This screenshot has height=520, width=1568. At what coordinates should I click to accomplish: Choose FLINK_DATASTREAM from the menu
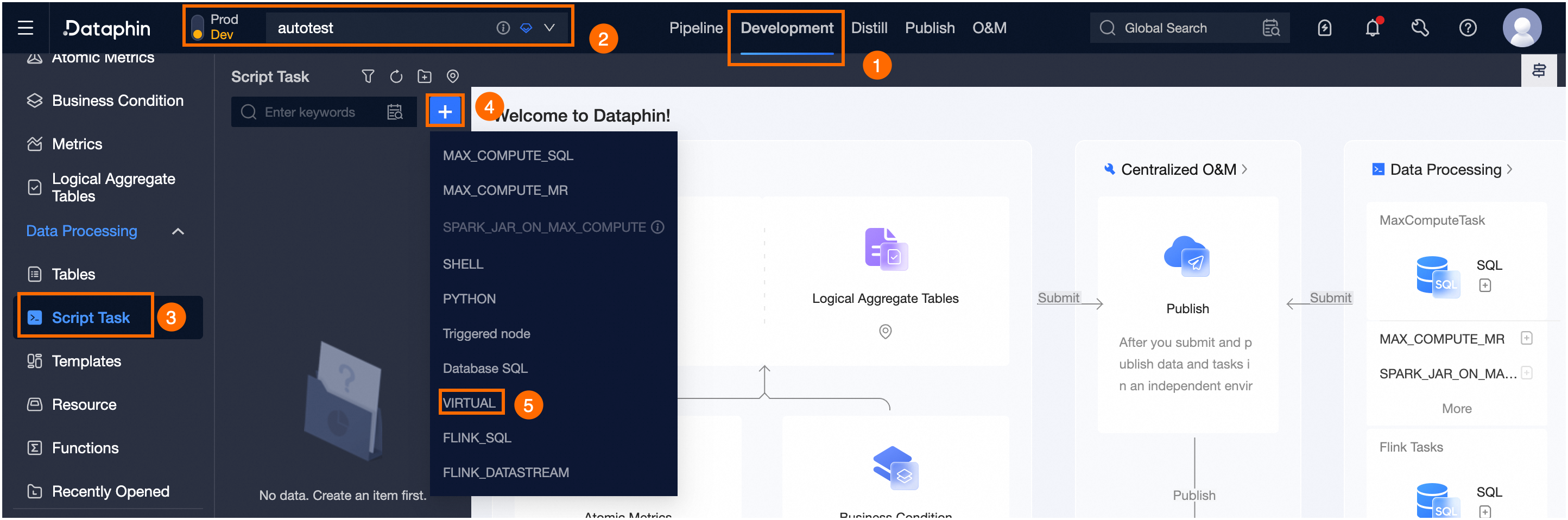[505, 472]
